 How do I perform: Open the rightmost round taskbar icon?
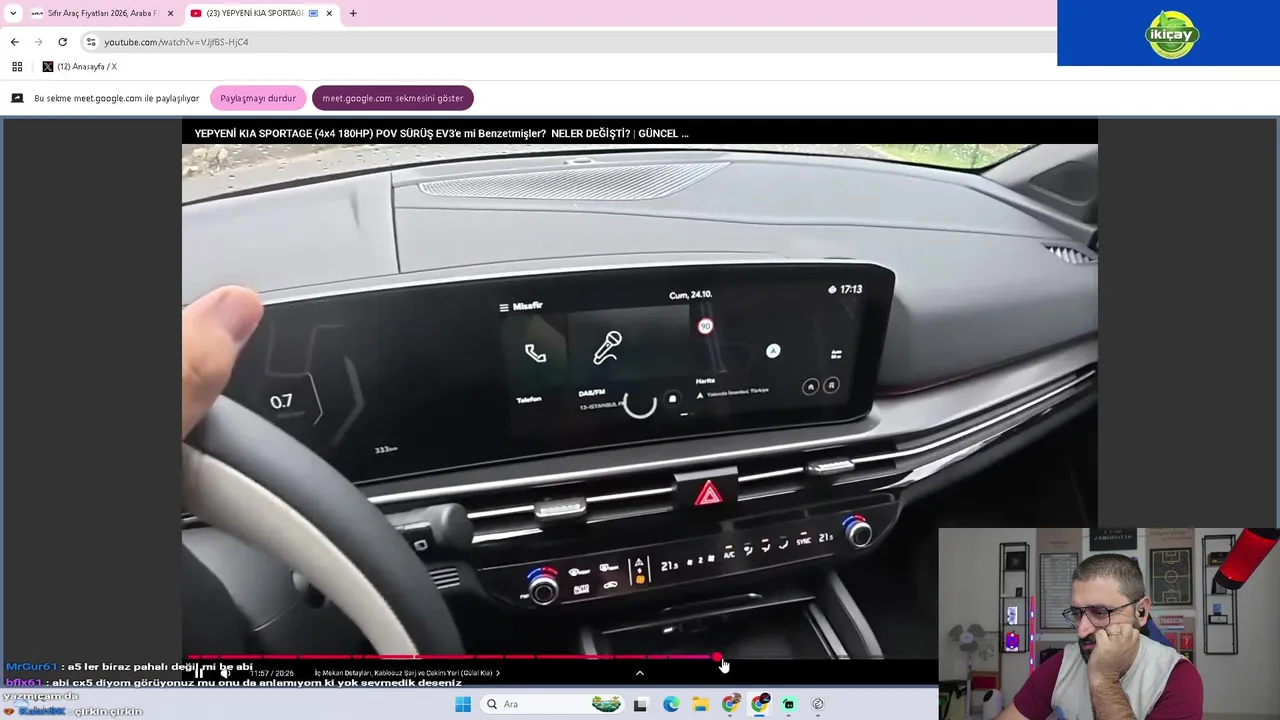tap(818, 704)
